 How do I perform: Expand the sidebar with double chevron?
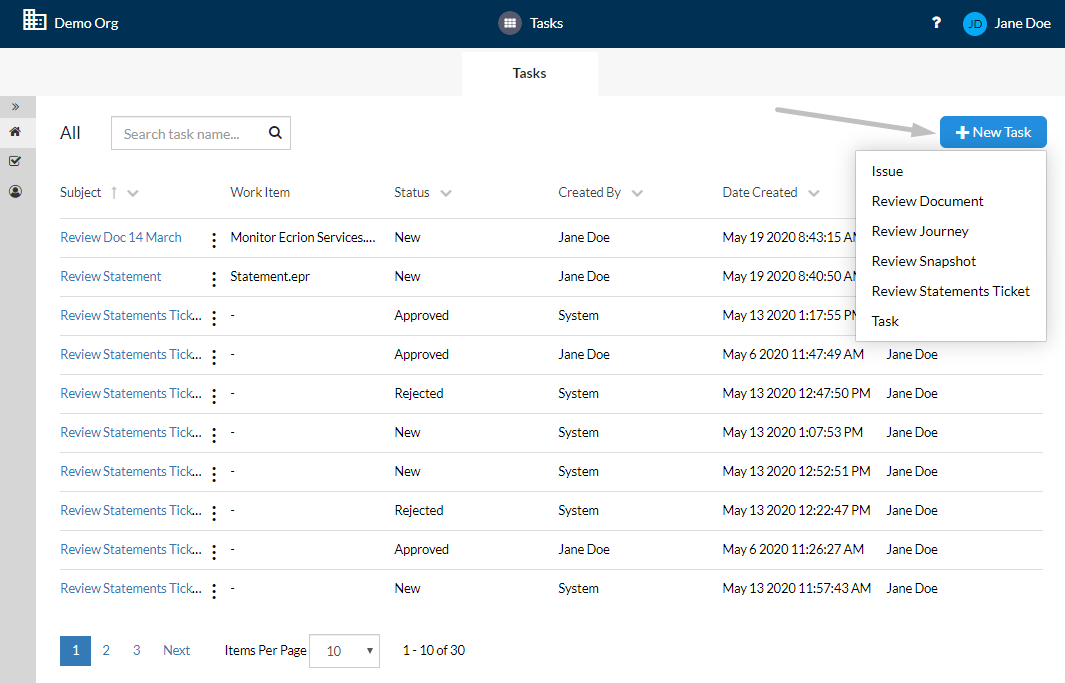[16, 107]
